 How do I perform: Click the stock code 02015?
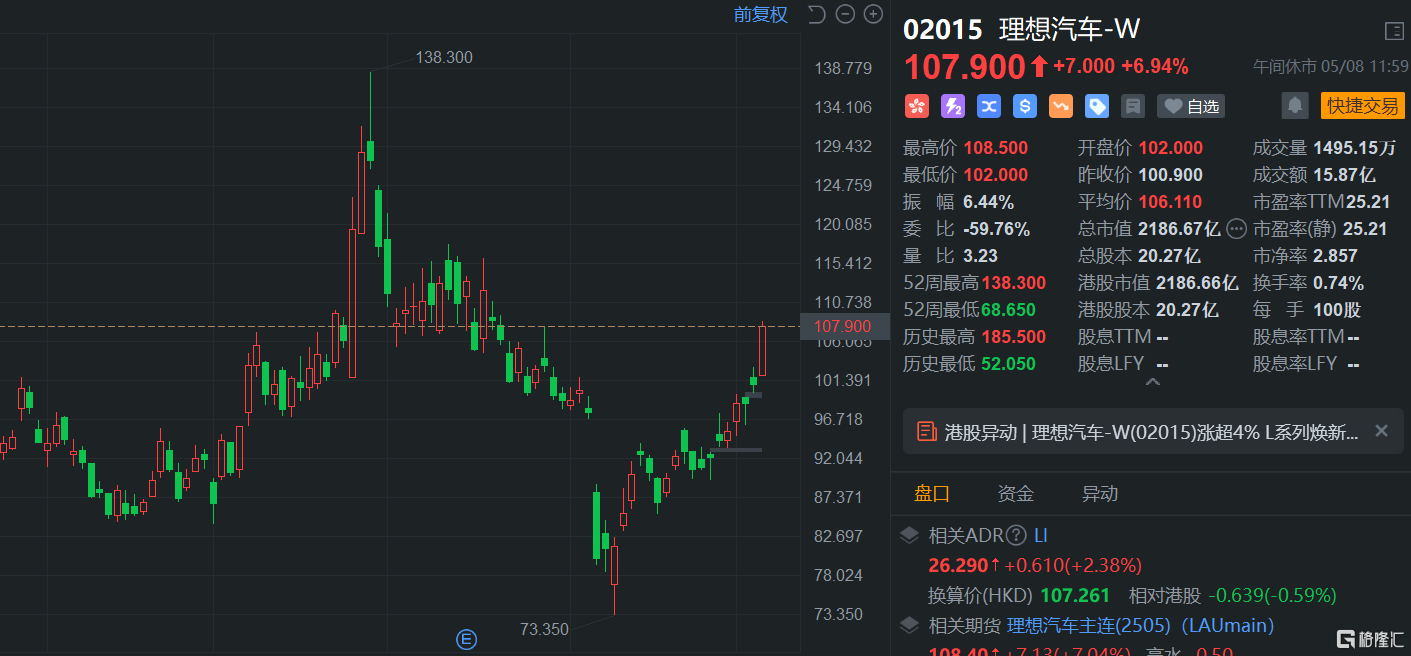tap(942, 29)
